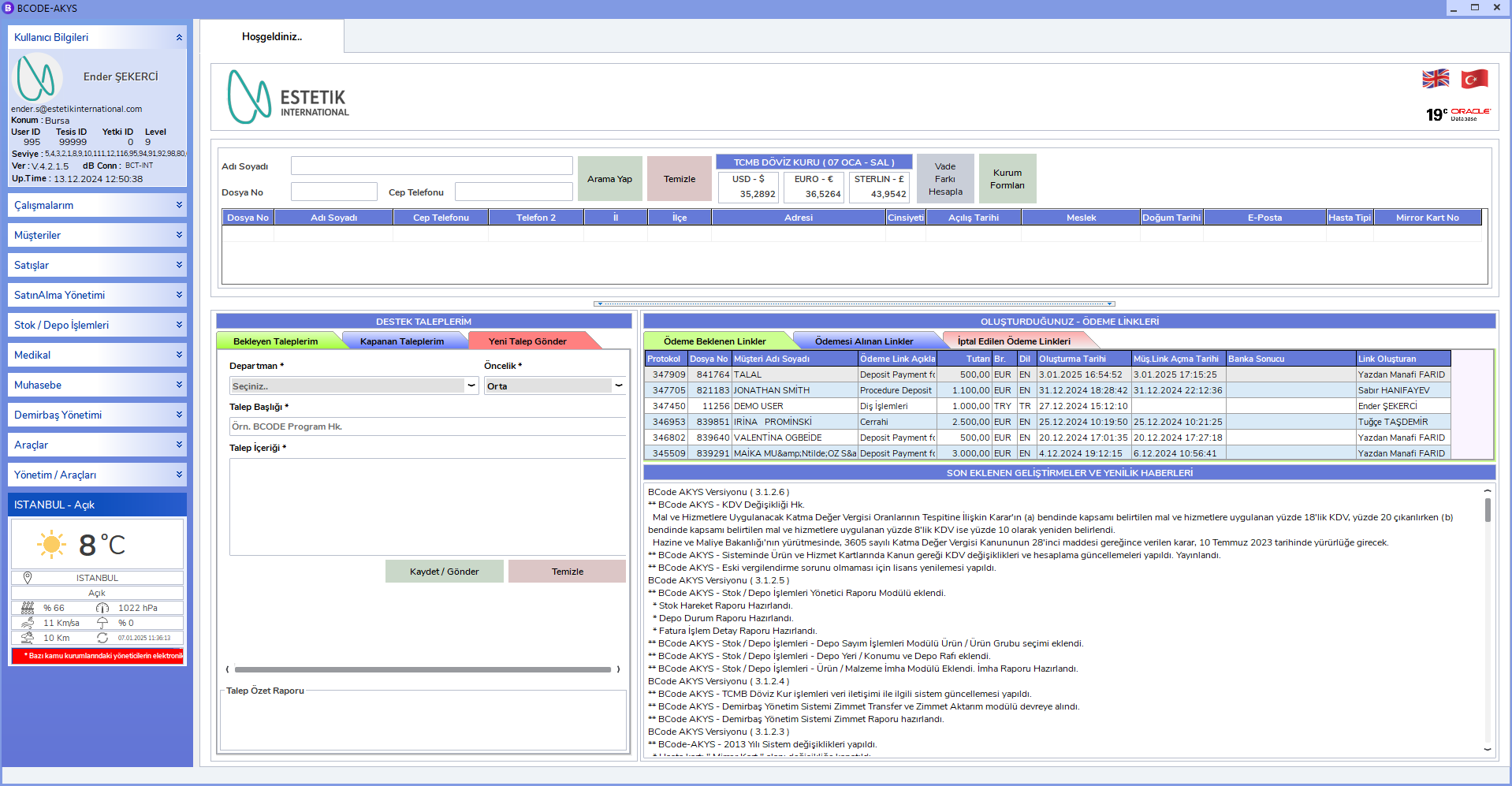Click the visibility icon beside 10 Km

click(x=28, y=638)
